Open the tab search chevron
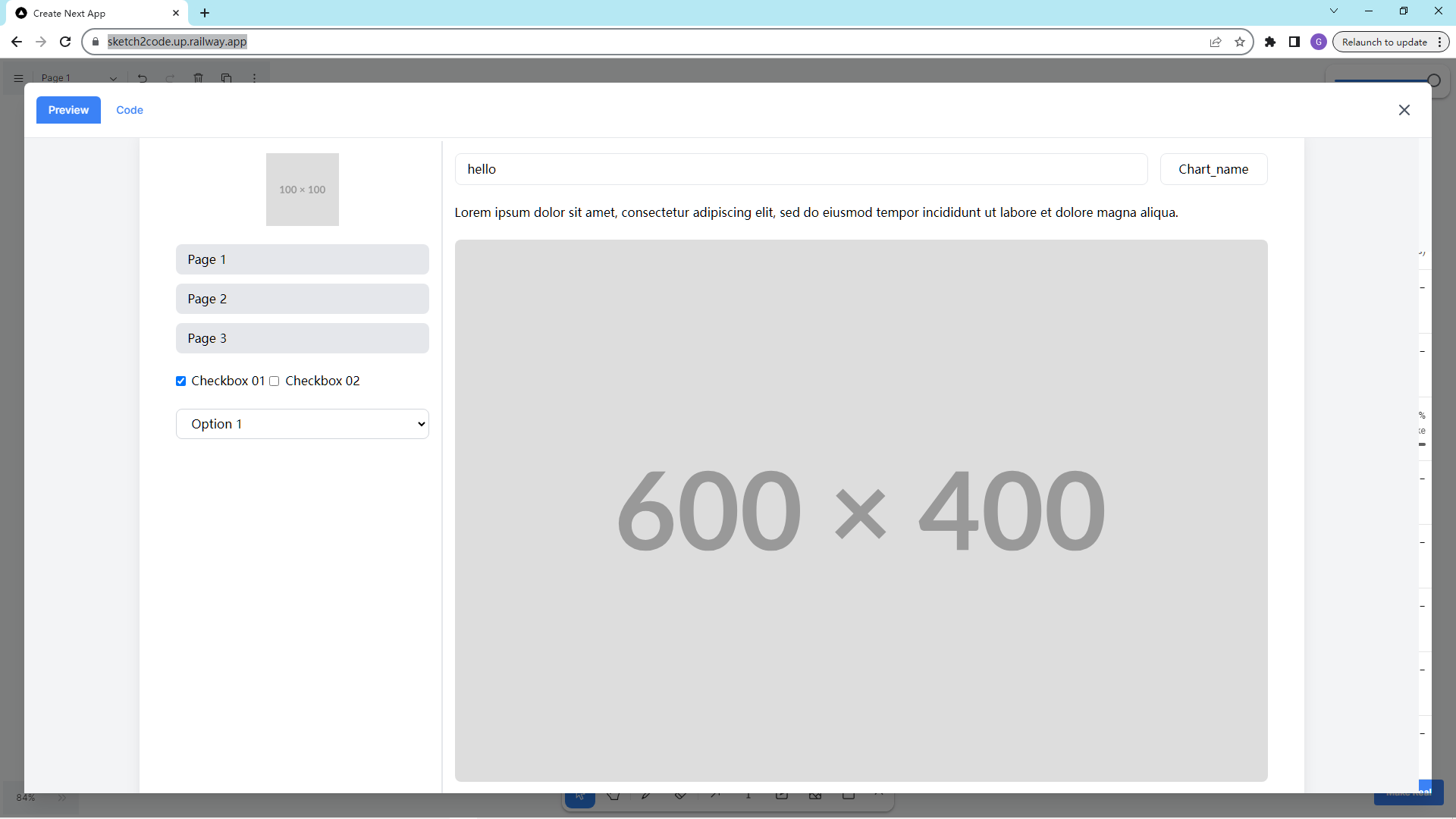This screenshot has height=819, width=1456. [x=1334, y=11]
